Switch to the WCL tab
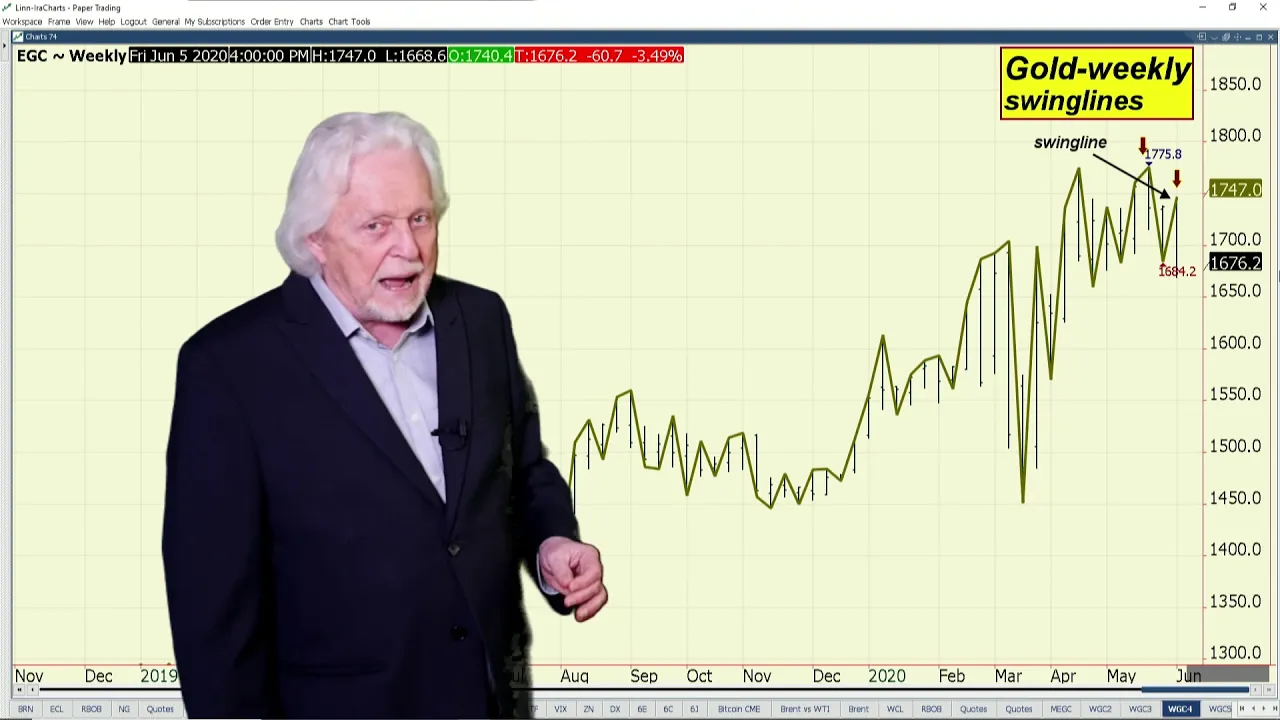 point(895,709)
